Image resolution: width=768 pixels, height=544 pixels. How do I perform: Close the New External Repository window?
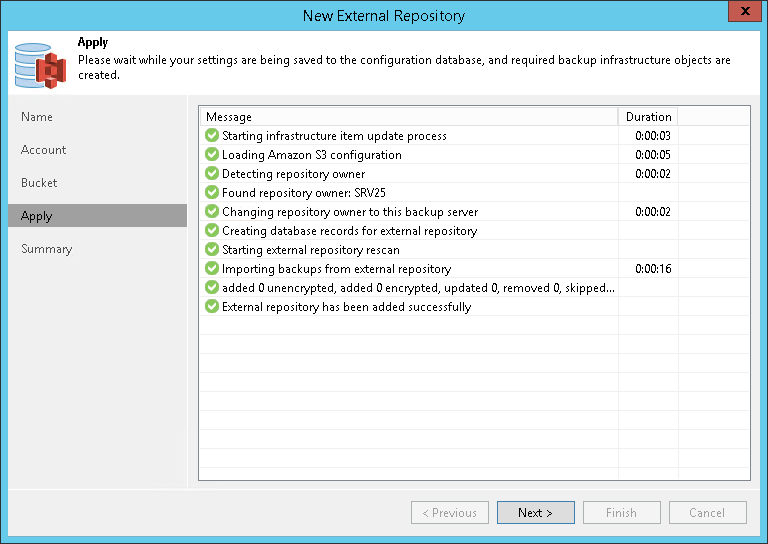tap(741, 15)
